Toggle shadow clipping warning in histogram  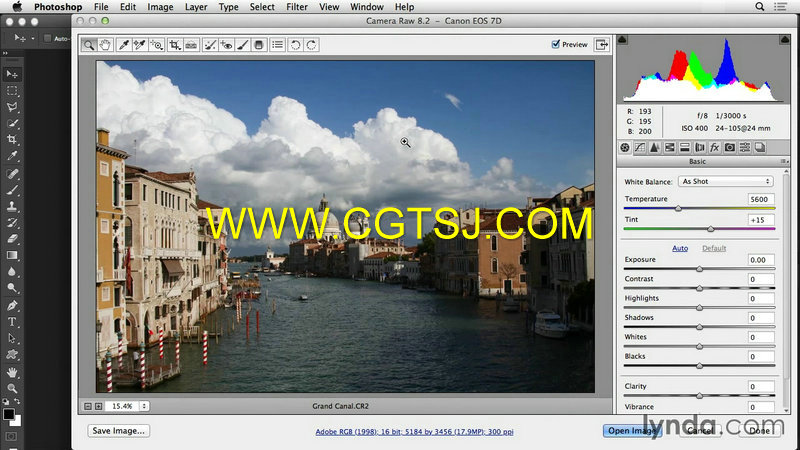[622, 40]
